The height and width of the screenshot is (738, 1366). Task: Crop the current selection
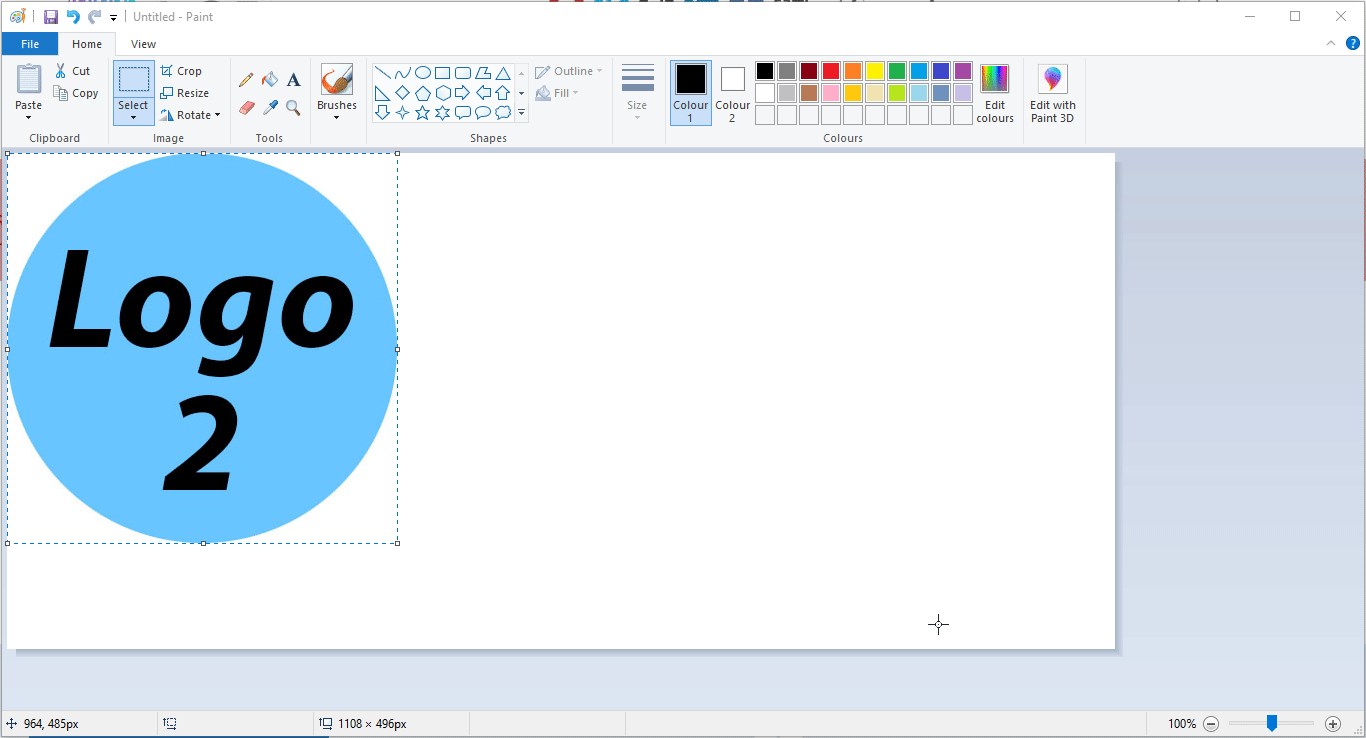pyautogui.click(x=181, y=71)
